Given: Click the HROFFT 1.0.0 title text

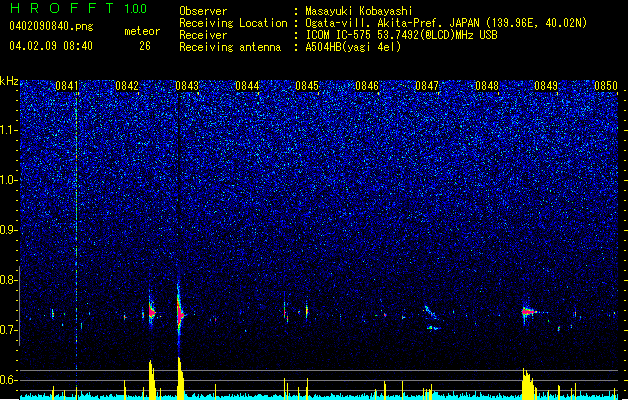Looking at the screenshot, I should 78,8.
